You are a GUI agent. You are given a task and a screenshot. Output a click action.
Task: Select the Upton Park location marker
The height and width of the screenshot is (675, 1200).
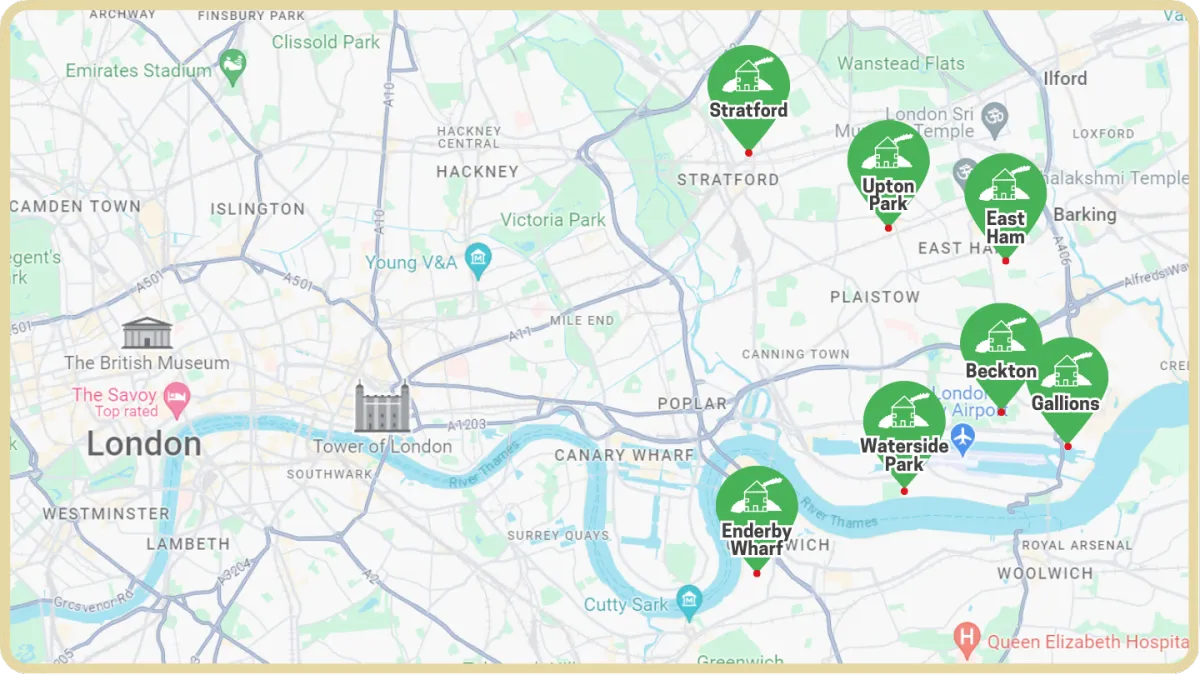coord(888,174)
